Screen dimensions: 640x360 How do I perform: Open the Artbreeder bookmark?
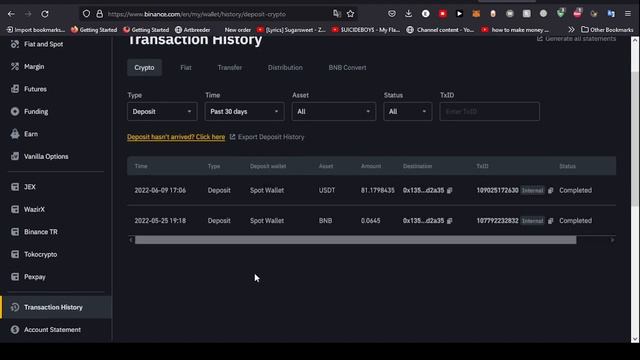click(x=192, y=30)
